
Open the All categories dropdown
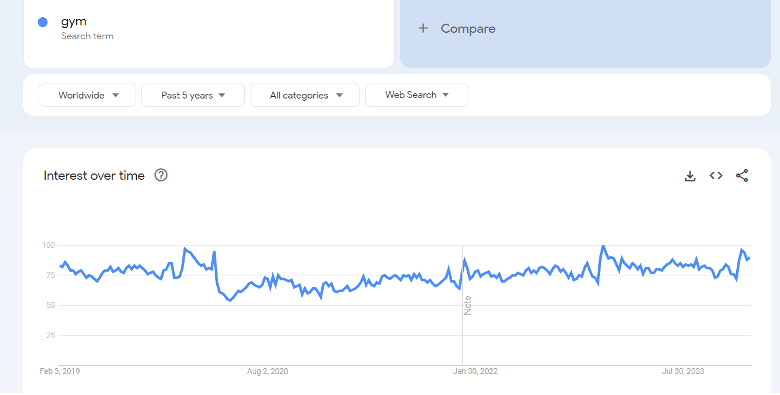click(305, 95)
